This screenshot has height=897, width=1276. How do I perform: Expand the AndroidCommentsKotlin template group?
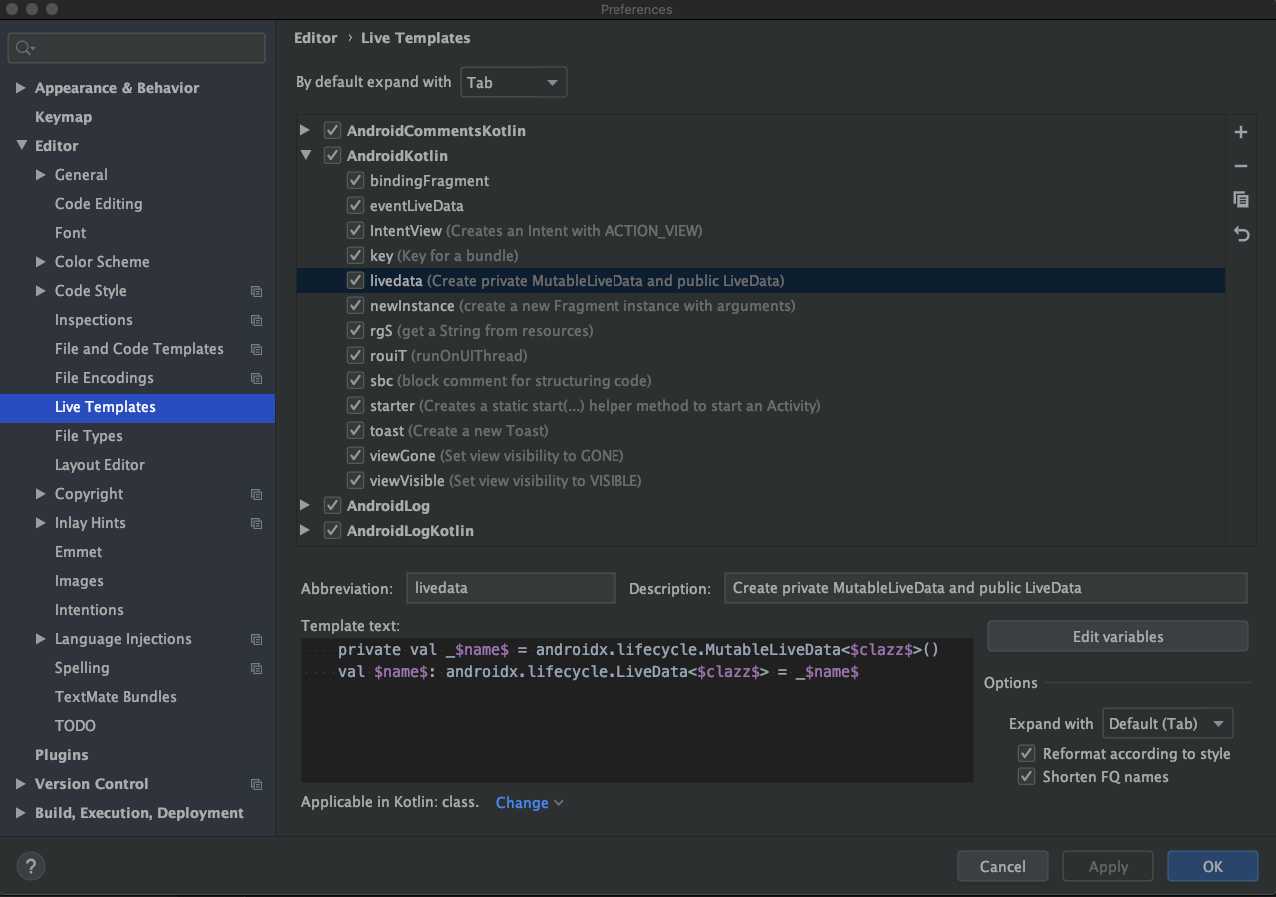pos(305,131)
